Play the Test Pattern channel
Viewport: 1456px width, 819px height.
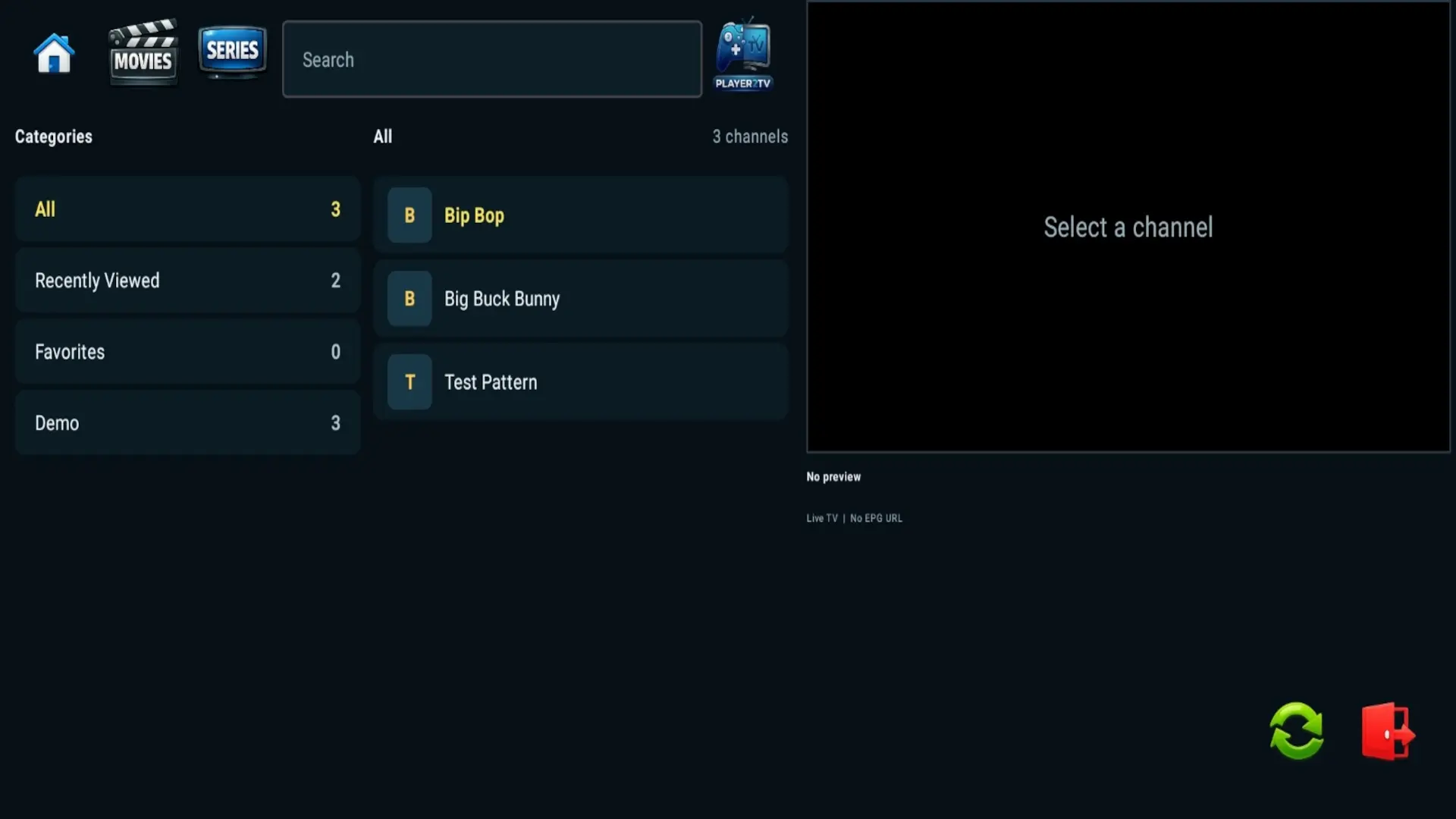581,382
